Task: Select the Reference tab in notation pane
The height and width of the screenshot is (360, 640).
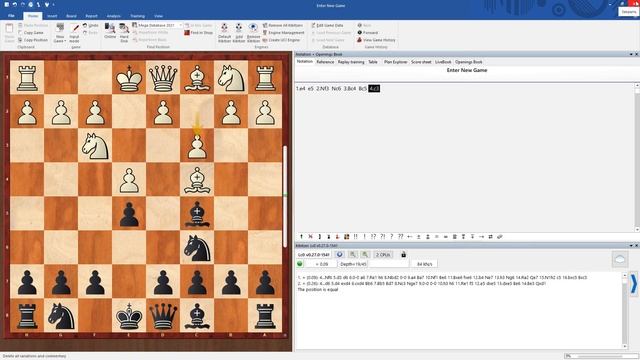Action: (x=325, y=62)
